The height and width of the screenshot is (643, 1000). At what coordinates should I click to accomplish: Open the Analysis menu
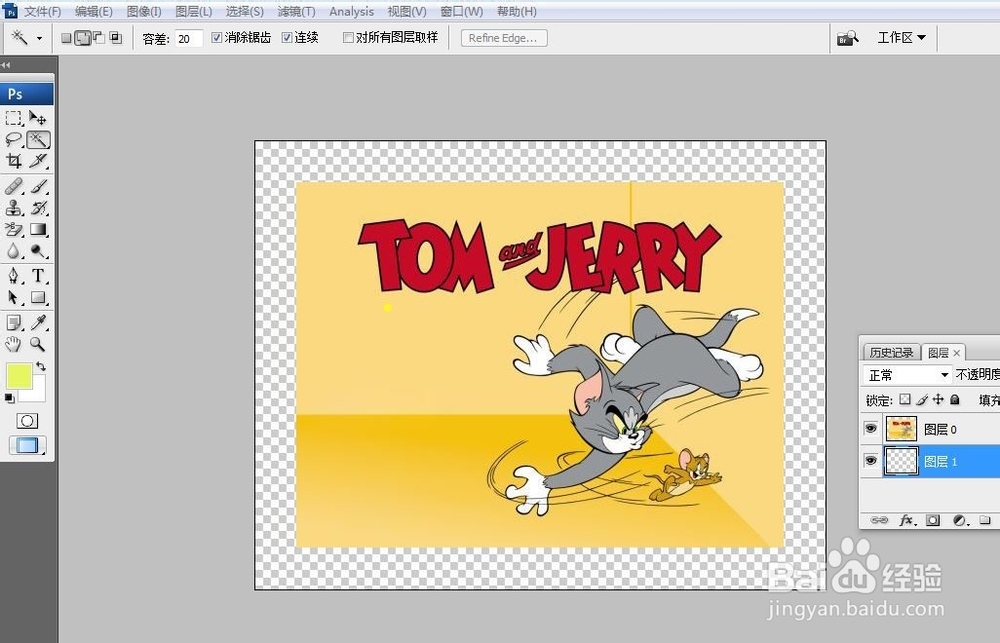(x=351, y=11)
